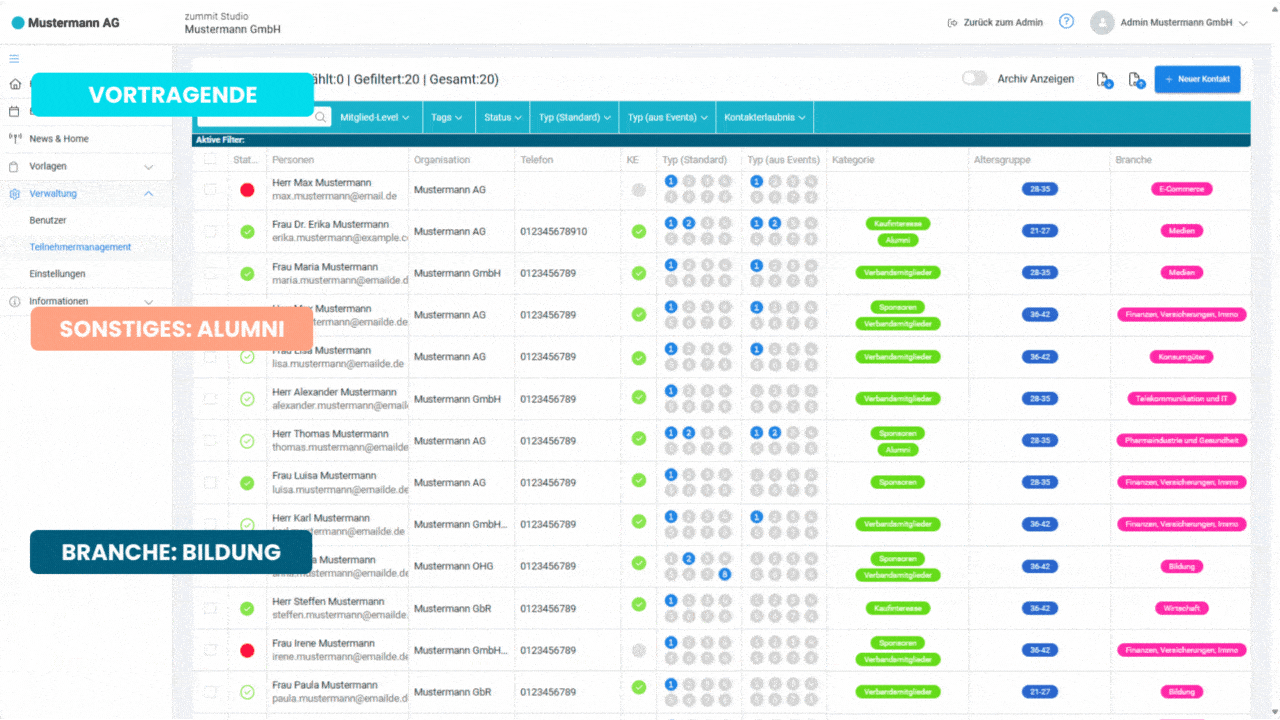Open the help question mark icon
Screen dimensions: 1280x720
click(x=1066, y=21)
